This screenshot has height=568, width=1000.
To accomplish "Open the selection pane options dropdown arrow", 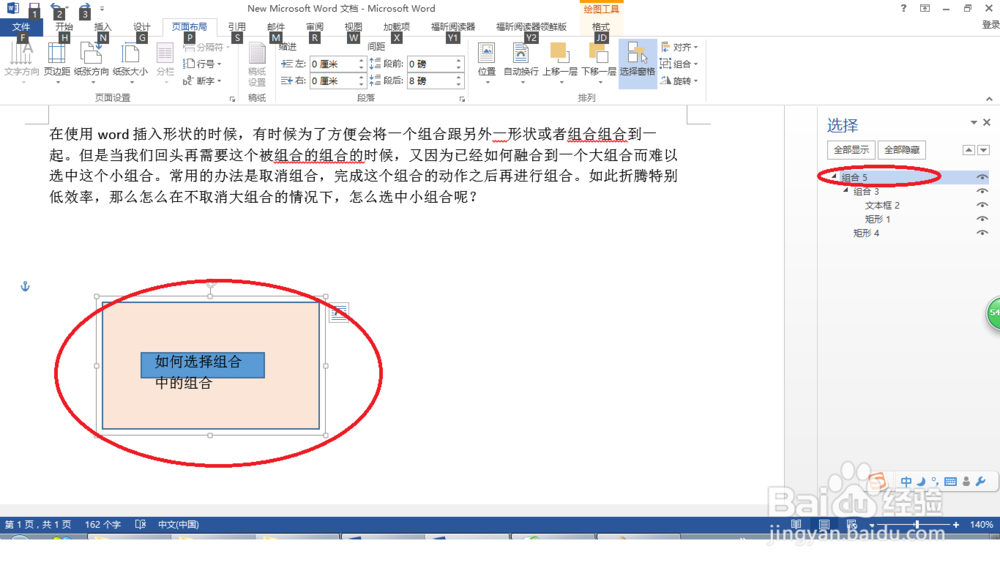I will coord(974,122).
